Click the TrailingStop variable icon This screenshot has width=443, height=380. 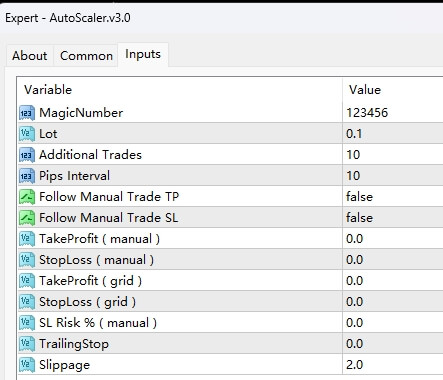tap(27, 344)
